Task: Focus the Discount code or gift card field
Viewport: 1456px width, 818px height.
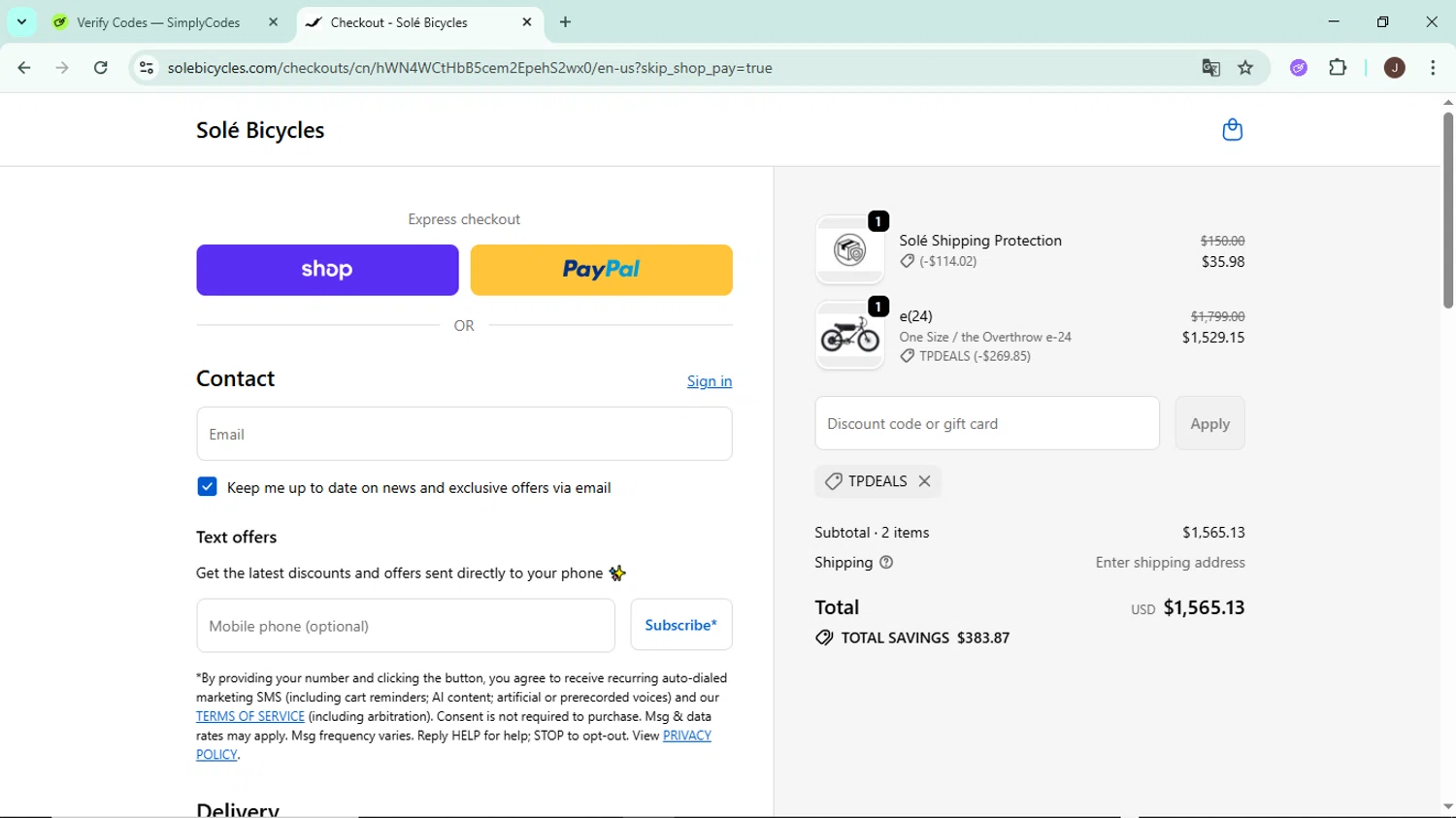Action: coord(987,423)
